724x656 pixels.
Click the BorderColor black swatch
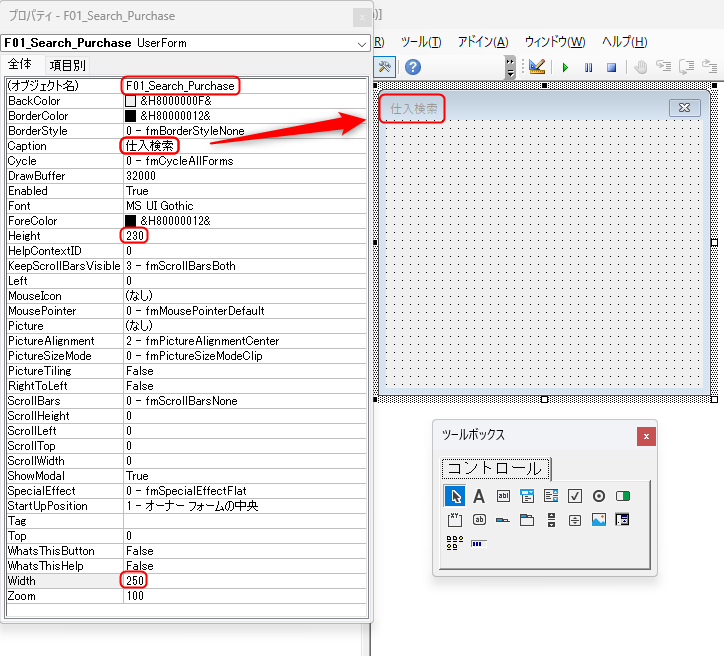click(x=131, y=116)
